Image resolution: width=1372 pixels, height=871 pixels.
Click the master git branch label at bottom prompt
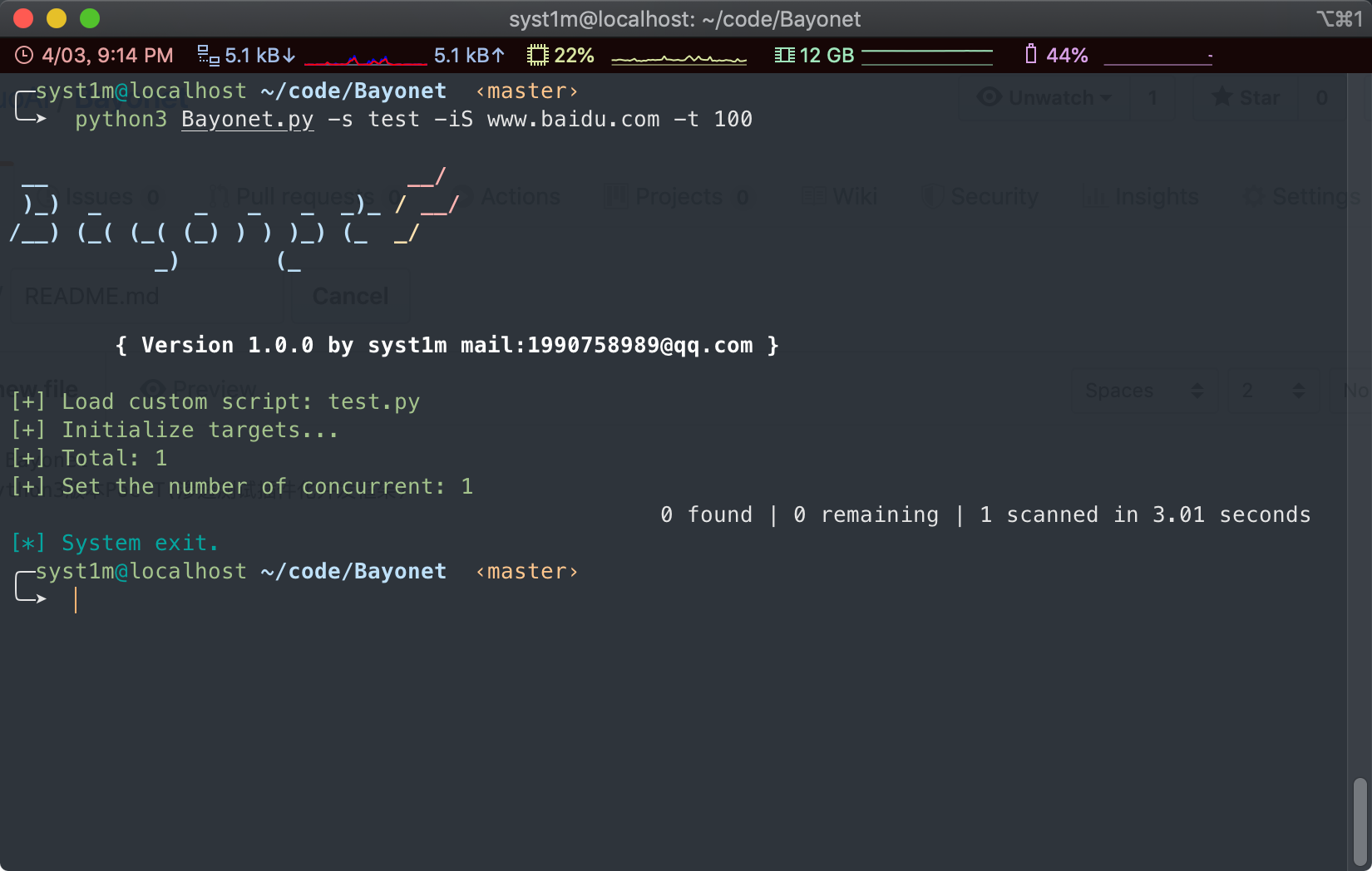pyautogui.click(x=526, y=572)
